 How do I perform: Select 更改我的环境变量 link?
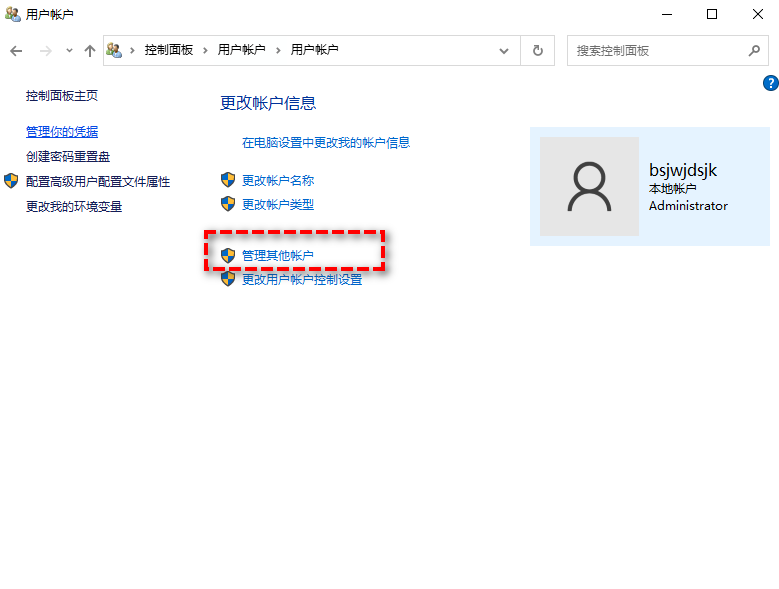74,207
